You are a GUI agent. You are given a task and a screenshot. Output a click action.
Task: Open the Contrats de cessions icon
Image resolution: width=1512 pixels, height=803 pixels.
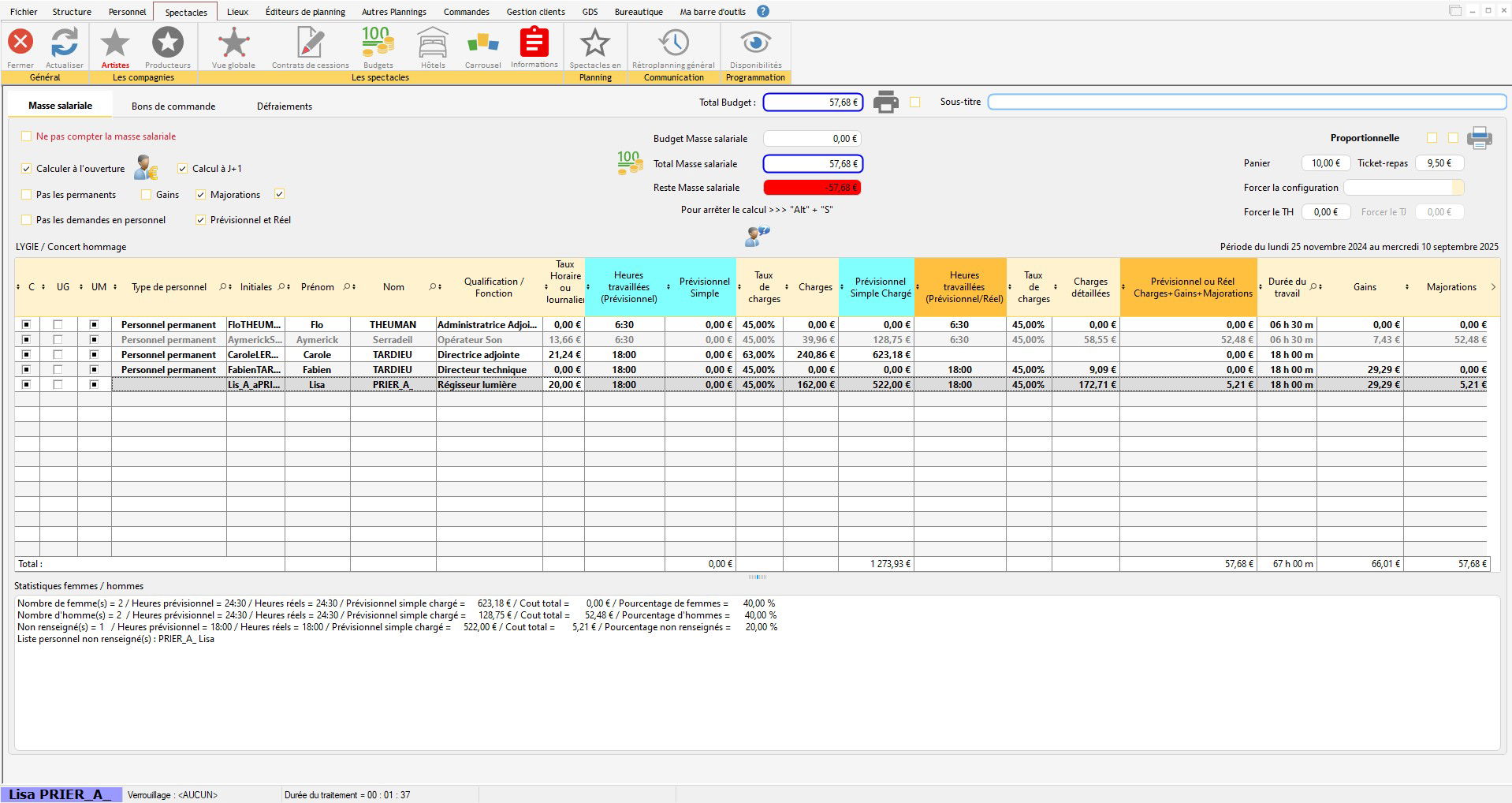tap(310, 43)
